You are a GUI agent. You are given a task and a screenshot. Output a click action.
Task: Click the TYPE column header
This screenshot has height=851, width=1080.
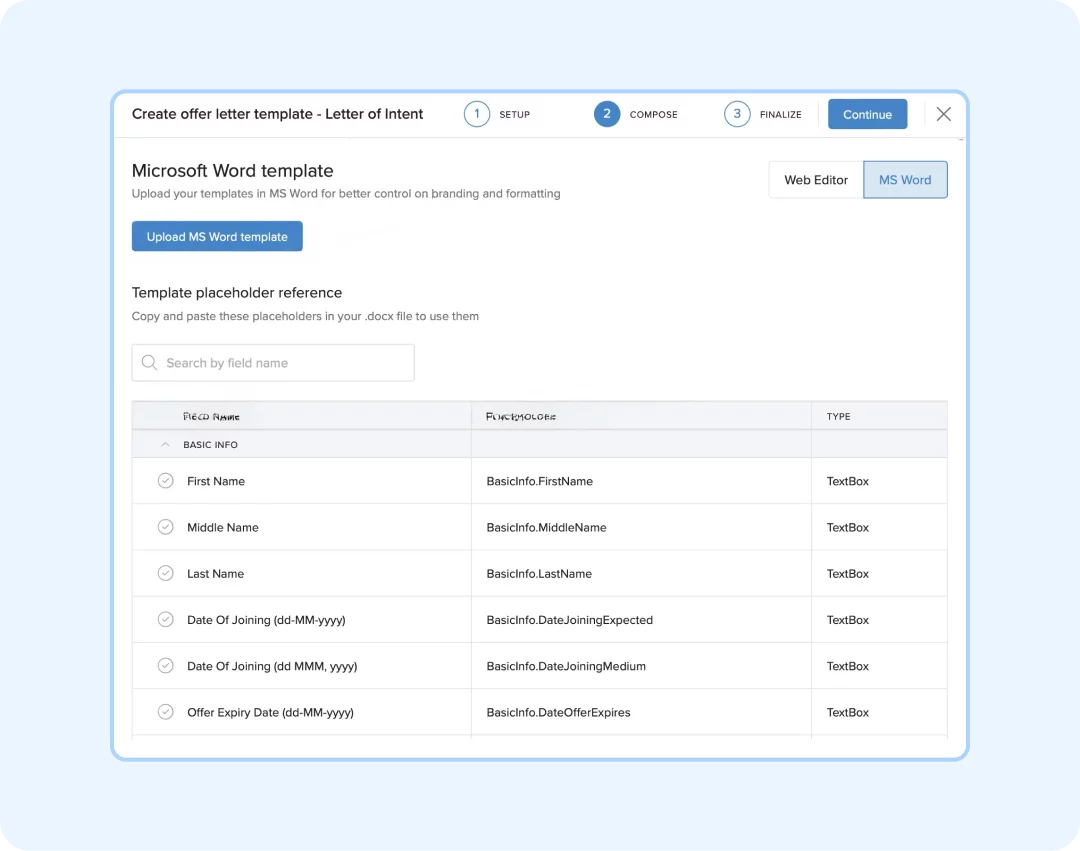click(x=838, y=417)
